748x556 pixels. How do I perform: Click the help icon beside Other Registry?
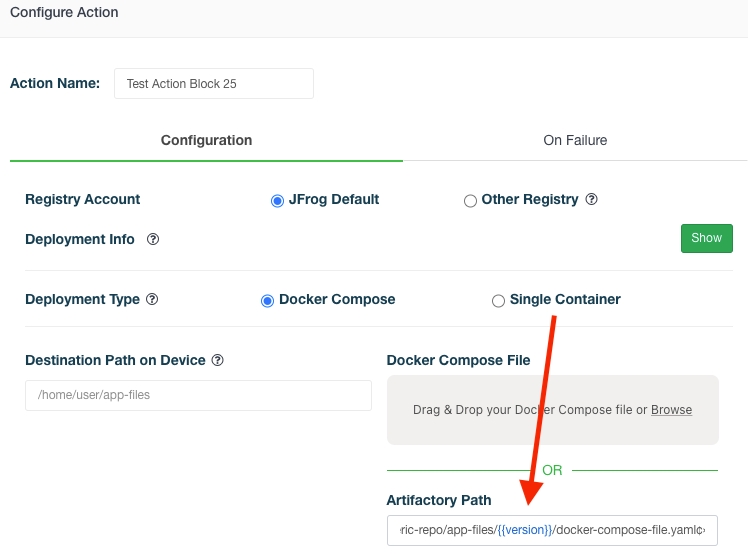tap(591, 200)
